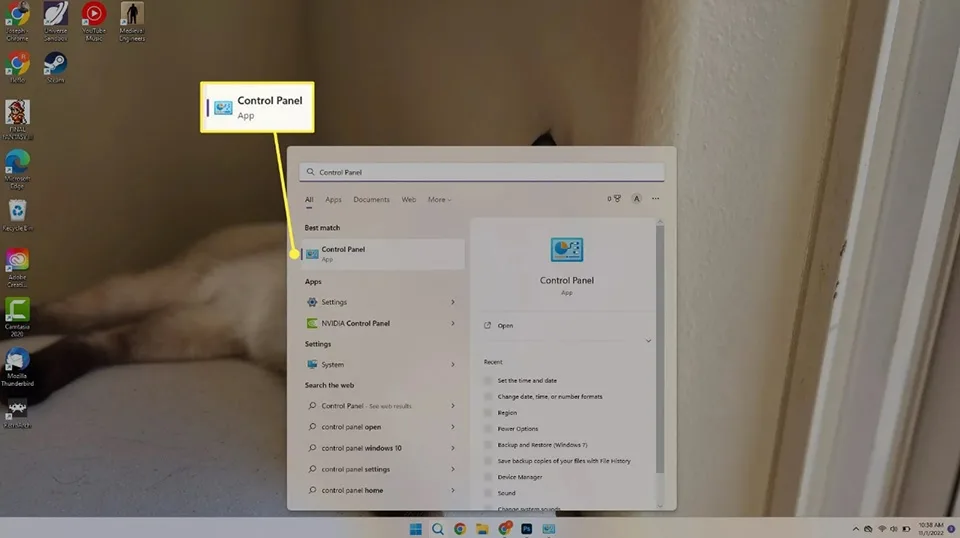Switch to the Apps search tab

tap(333, 200)
